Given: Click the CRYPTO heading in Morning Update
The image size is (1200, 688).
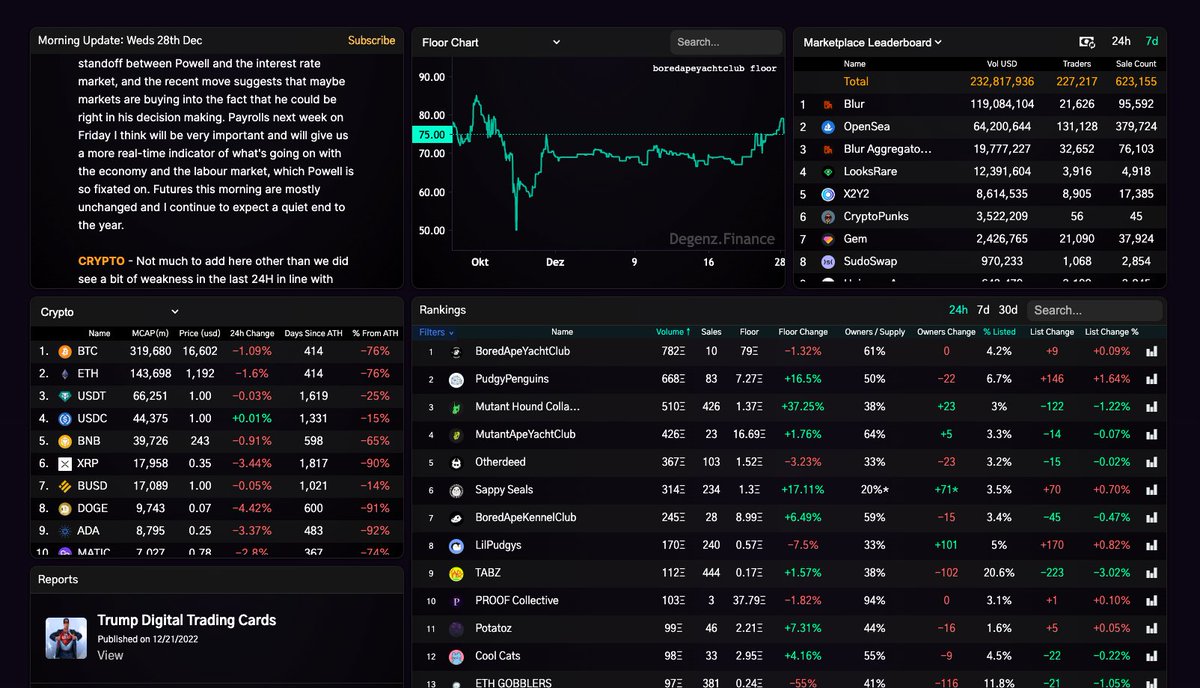Looking at the screenshot, I should coord(101,261).
